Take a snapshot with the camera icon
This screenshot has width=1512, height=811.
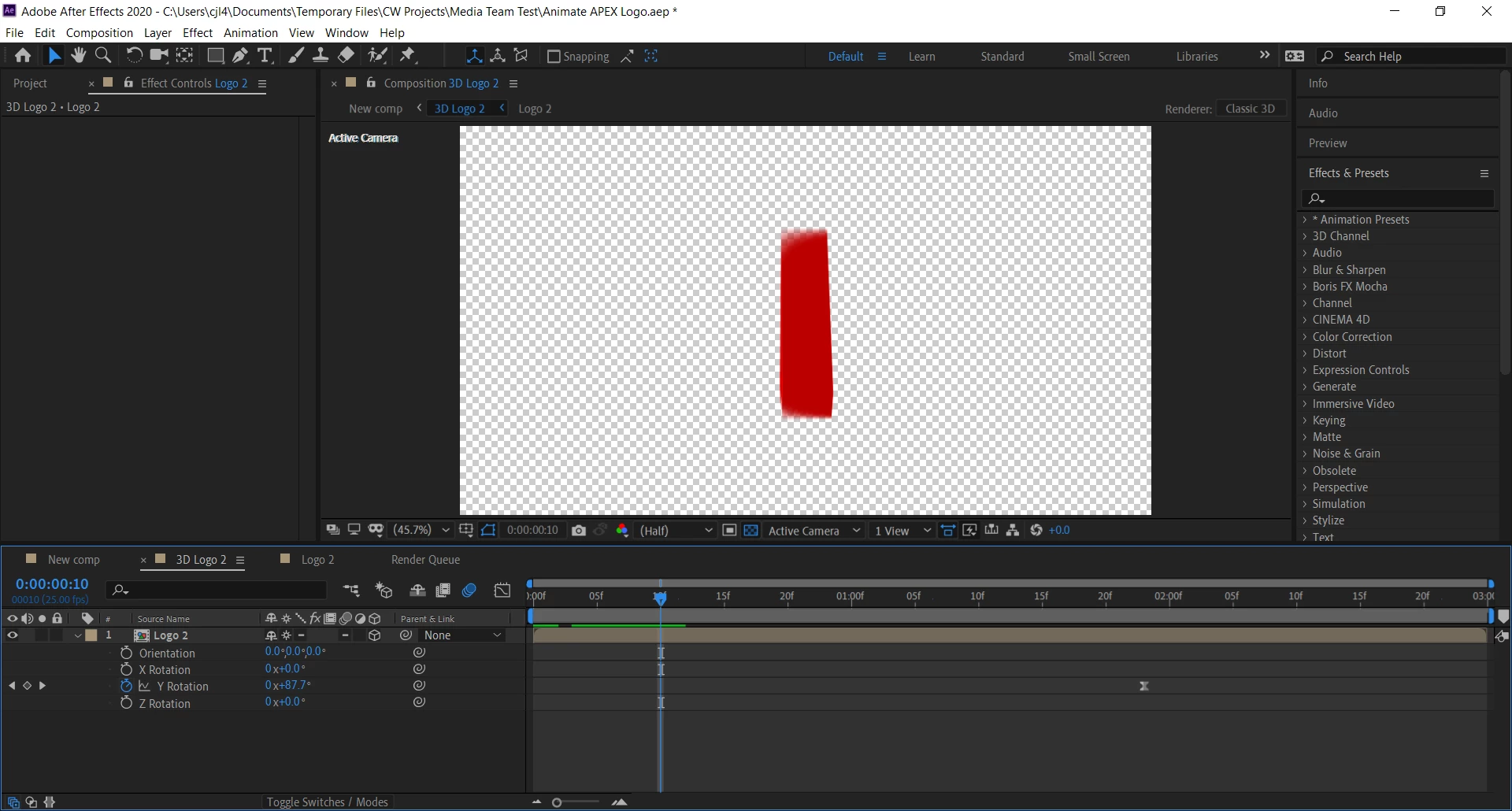(579, 531)
